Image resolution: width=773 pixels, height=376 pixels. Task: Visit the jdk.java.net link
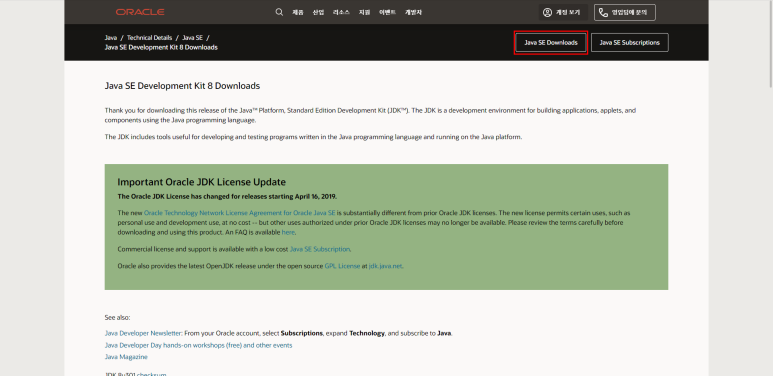(x=386, y=266)
